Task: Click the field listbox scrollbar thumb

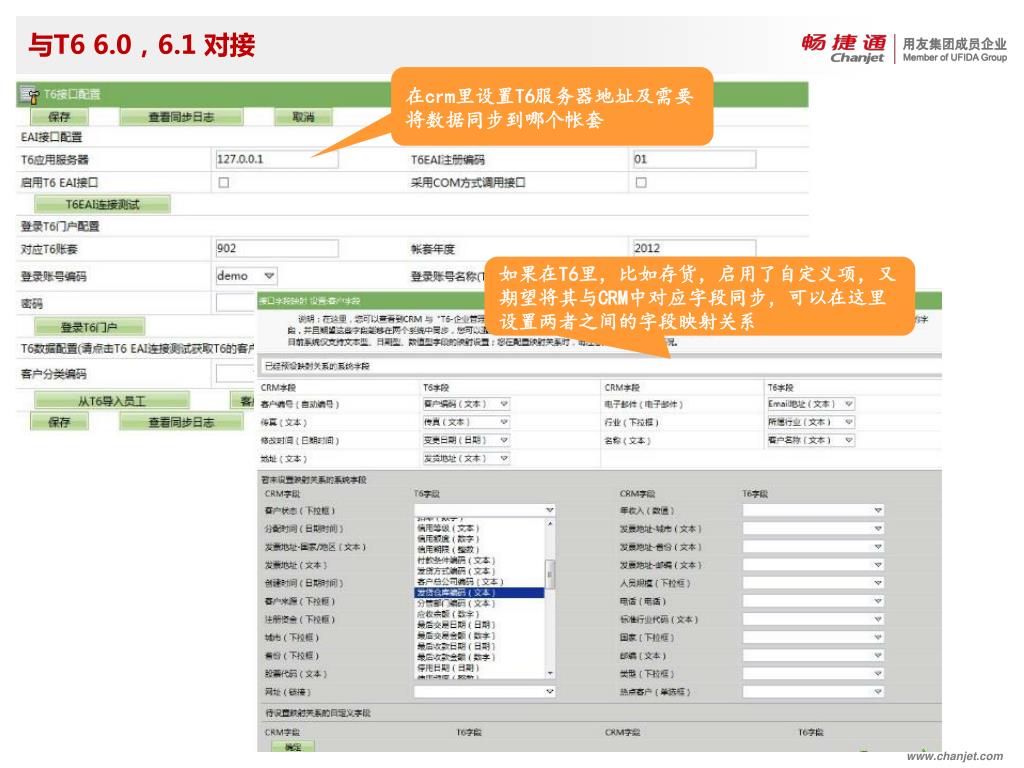Action: point(550,575)
